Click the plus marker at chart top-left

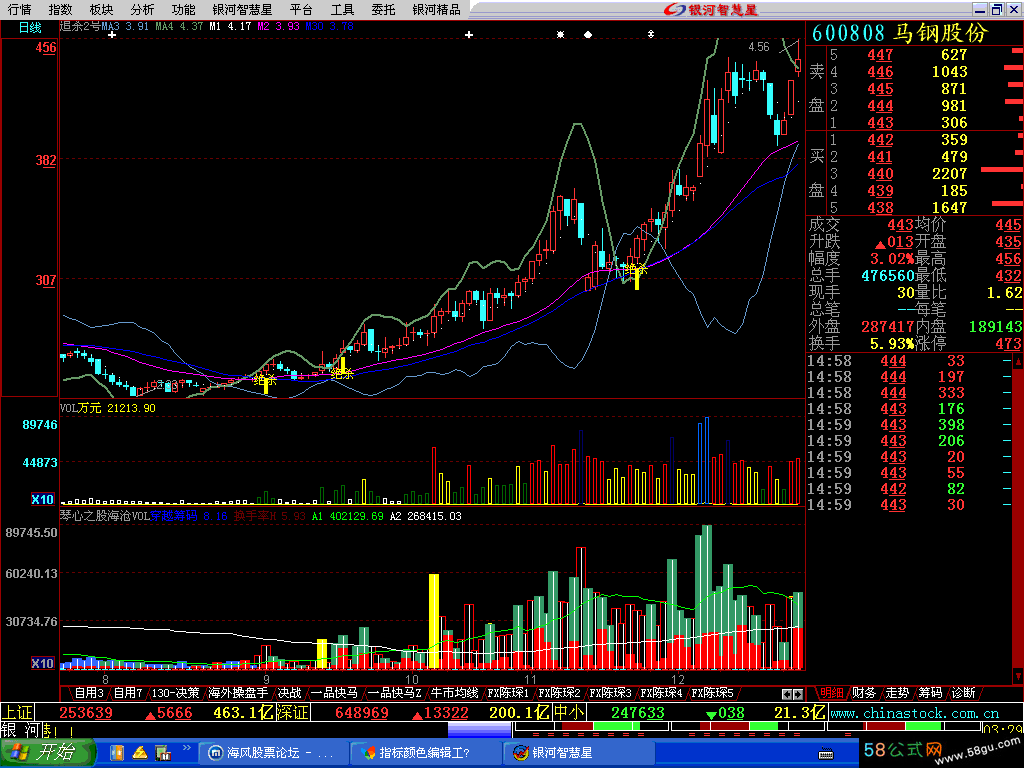tap(112, 35)
